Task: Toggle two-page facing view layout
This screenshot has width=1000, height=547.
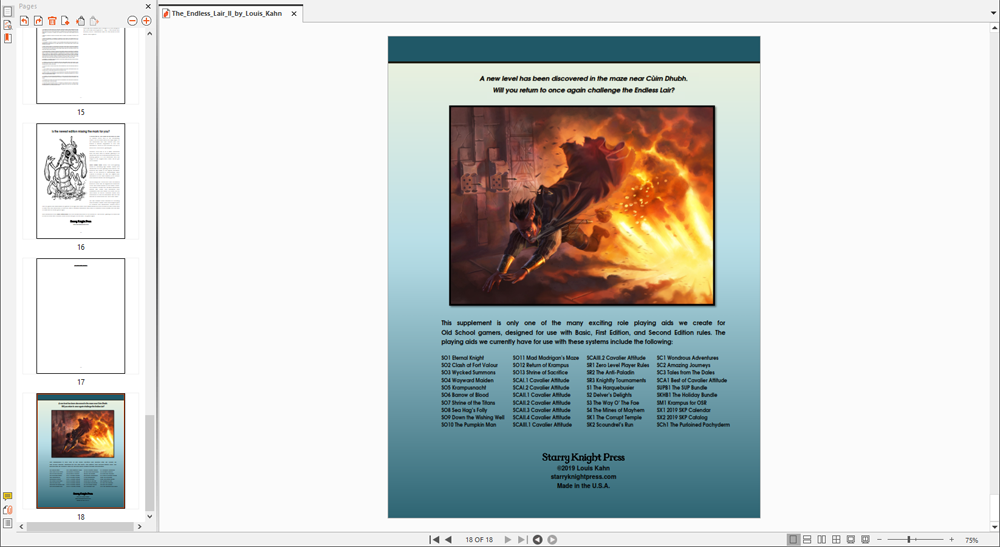Action: tap(822, 540)
